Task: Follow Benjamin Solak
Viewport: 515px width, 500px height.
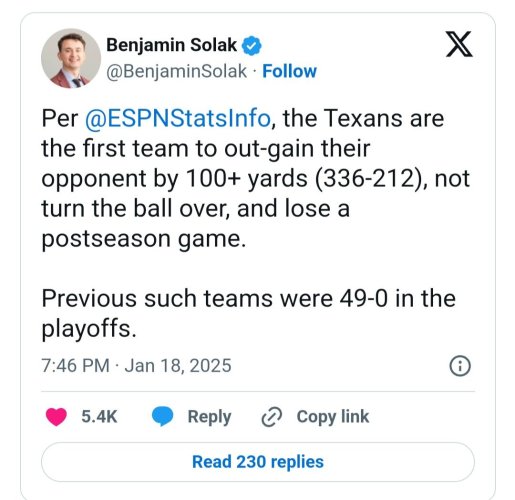Action: pos(289,71)
